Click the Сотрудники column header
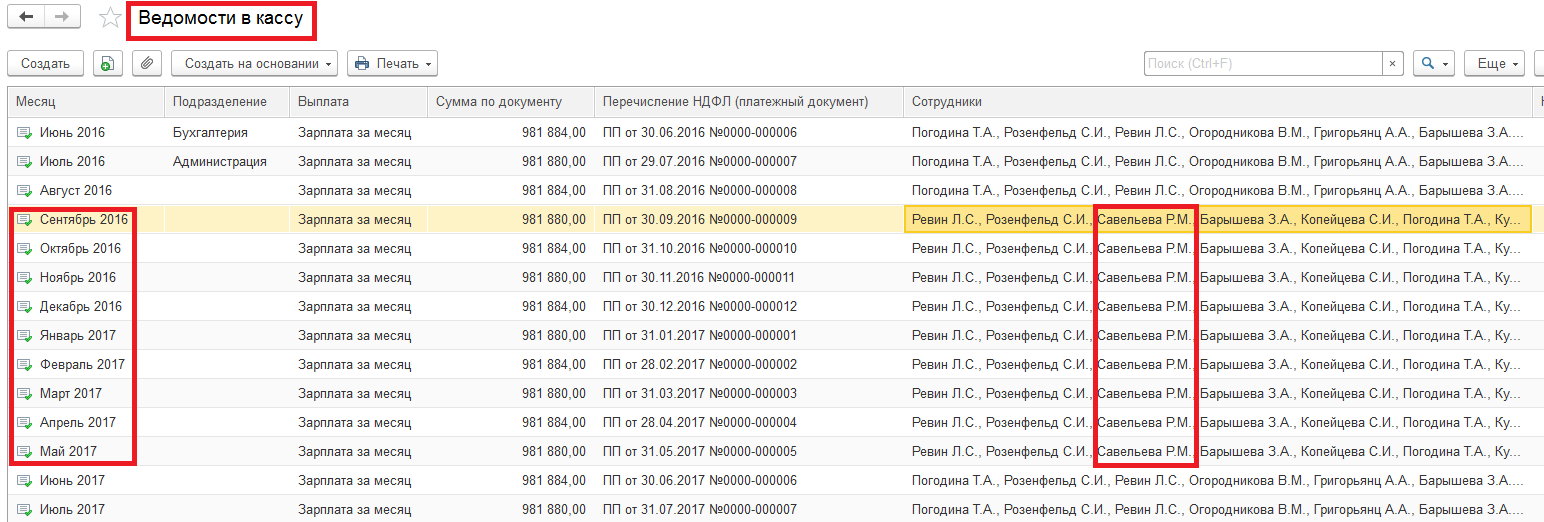 [1217, 102]
